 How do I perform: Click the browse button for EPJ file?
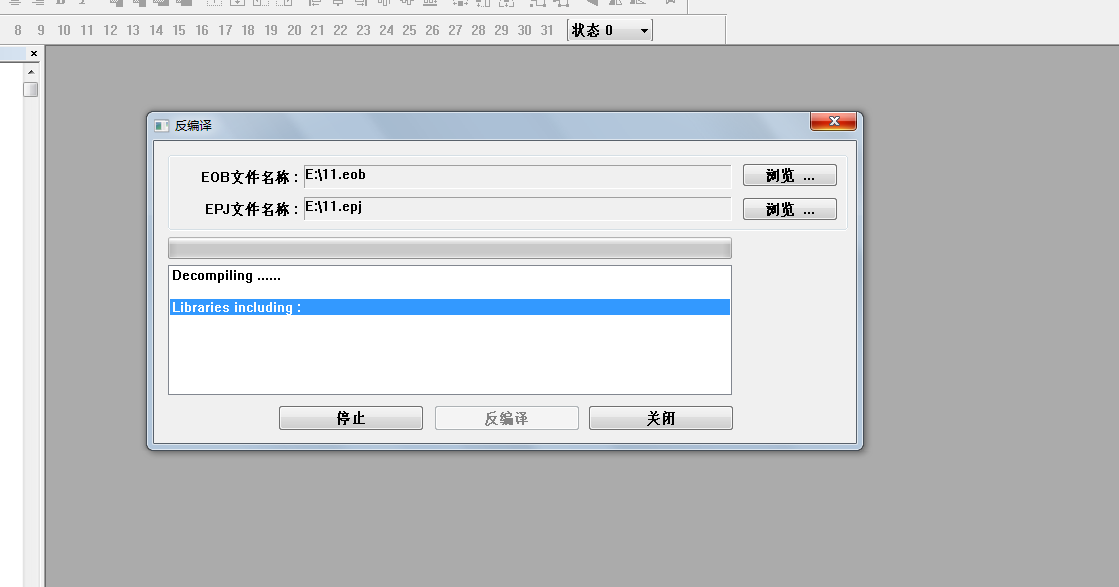pyautogui.click(x=789, y=209)
